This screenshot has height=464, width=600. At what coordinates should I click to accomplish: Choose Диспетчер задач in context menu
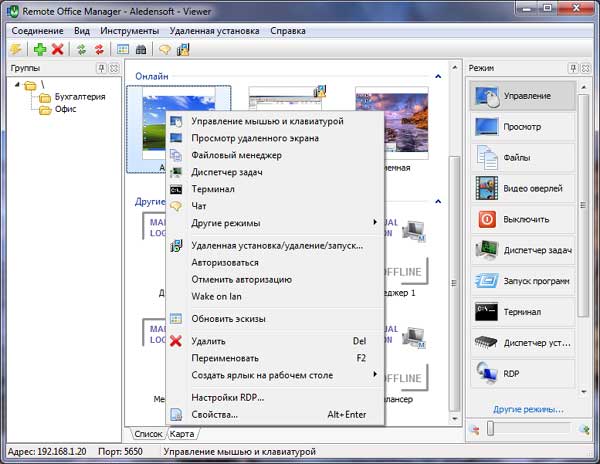tap(275, 172)
